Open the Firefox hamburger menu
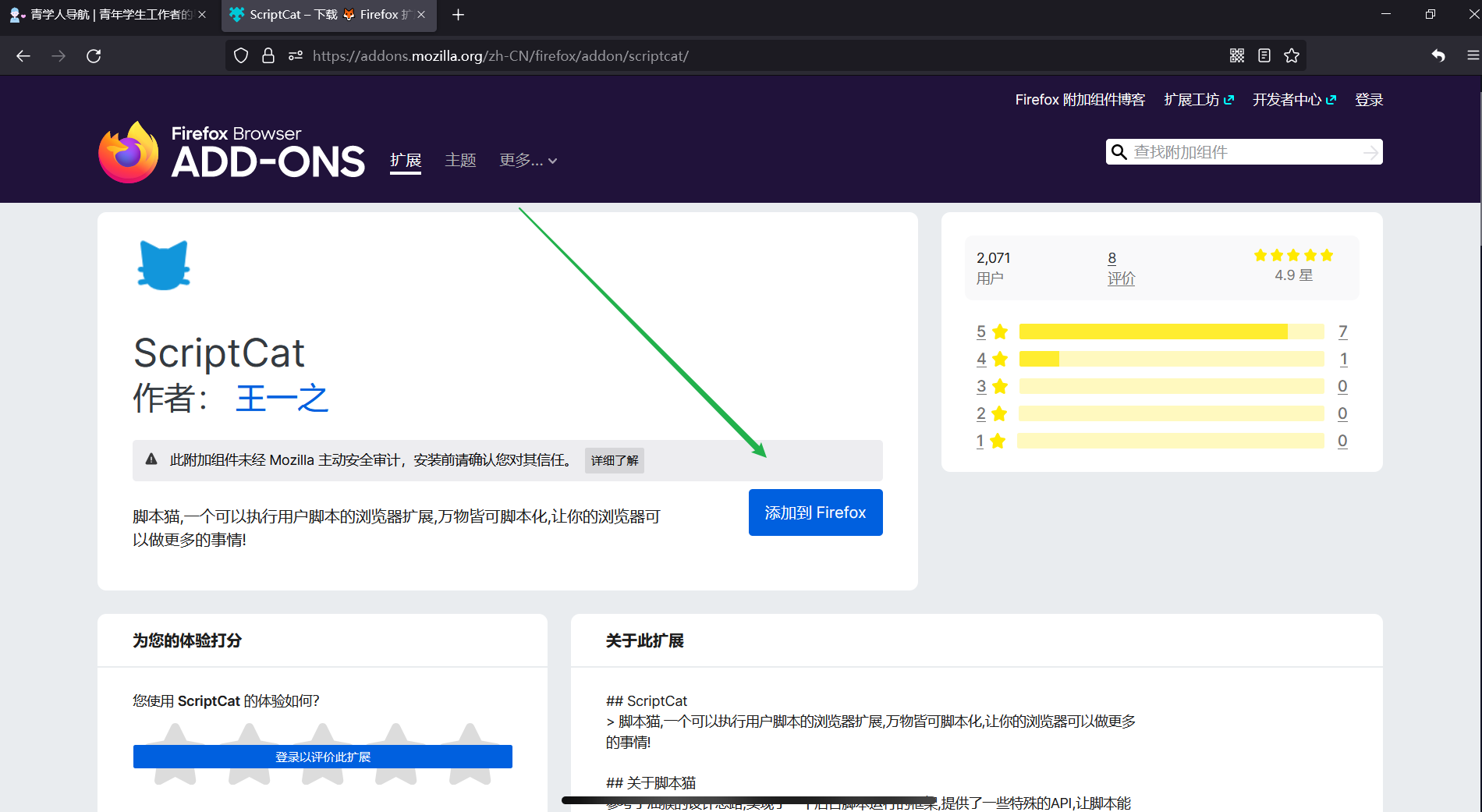Viewport: 1482px width, 812px height. tap(1473, 55)
